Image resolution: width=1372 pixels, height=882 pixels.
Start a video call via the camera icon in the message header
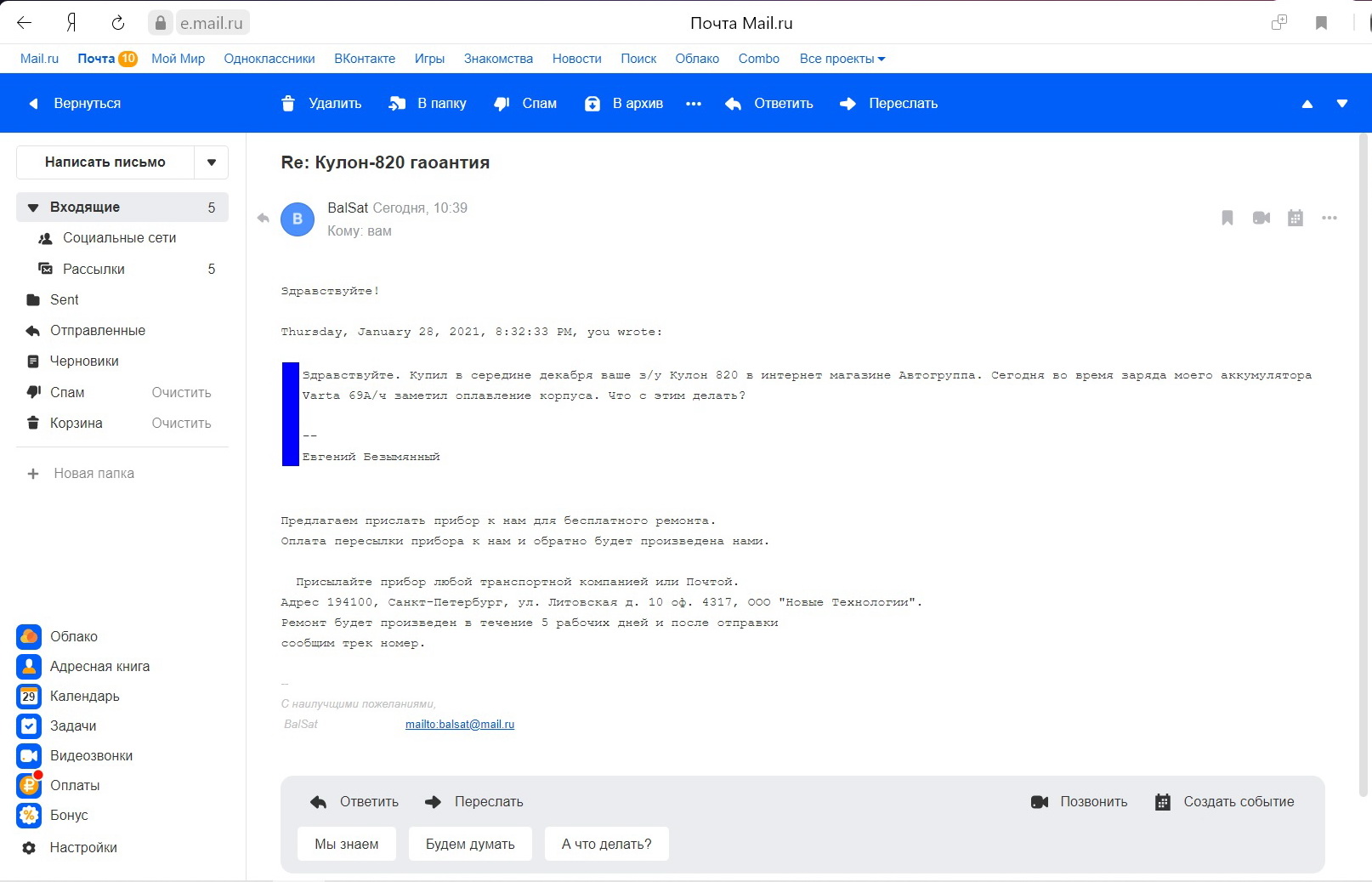[x=1261, y=219]
